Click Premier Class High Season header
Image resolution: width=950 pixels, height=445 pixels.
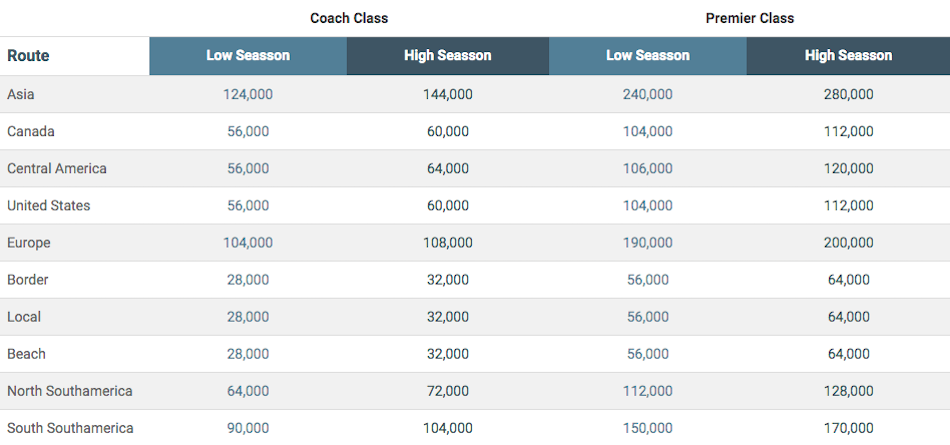coord(848,56)
